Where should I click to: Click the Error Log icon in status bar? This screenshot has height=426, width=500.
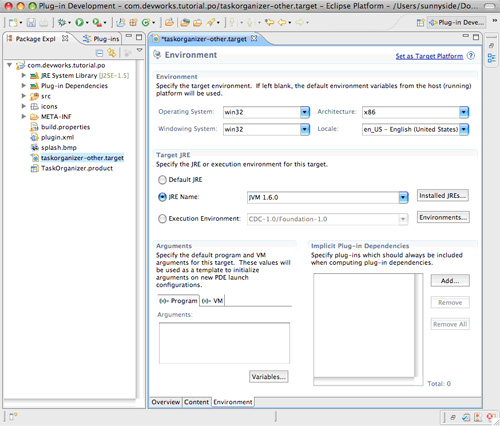tap(491, 417)
